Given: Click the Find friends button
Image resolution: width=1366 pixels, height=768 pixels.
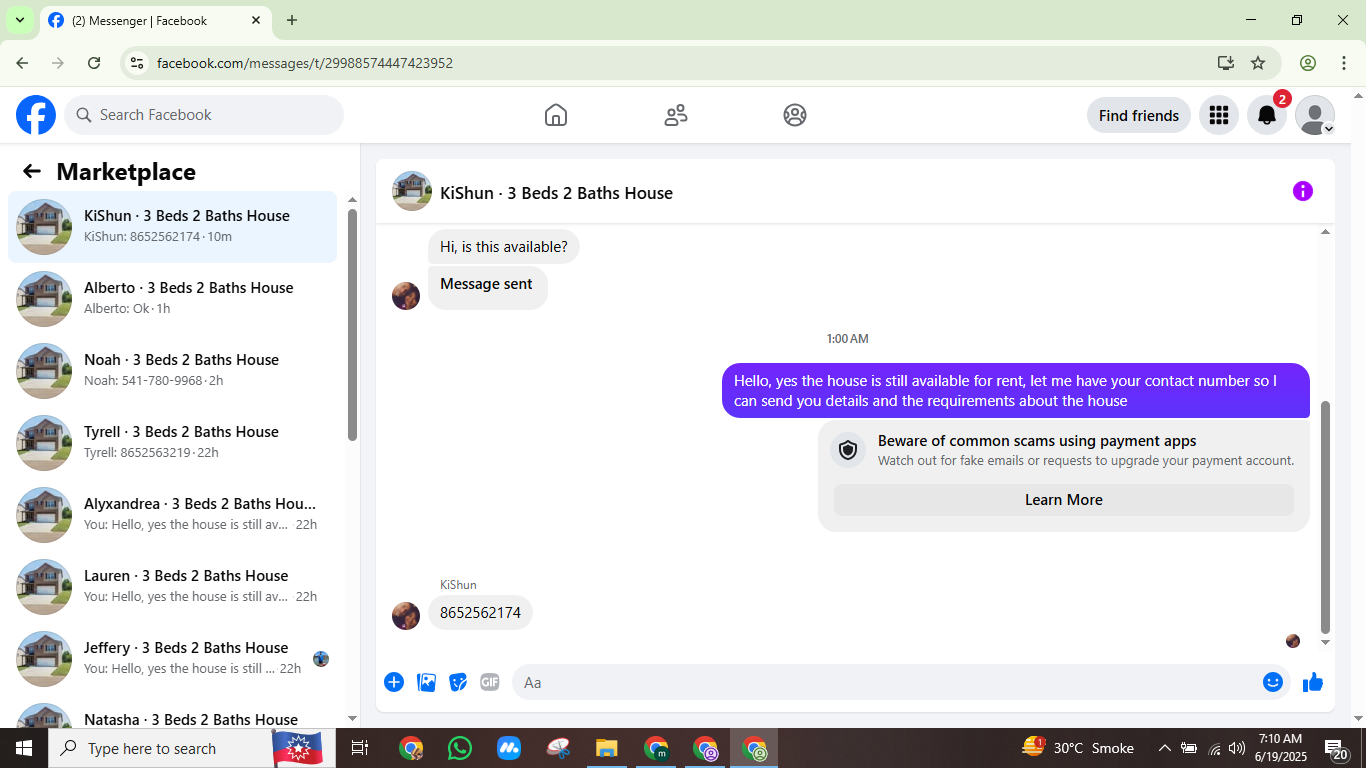Looking at the screenshot, I should point(1138,115).
